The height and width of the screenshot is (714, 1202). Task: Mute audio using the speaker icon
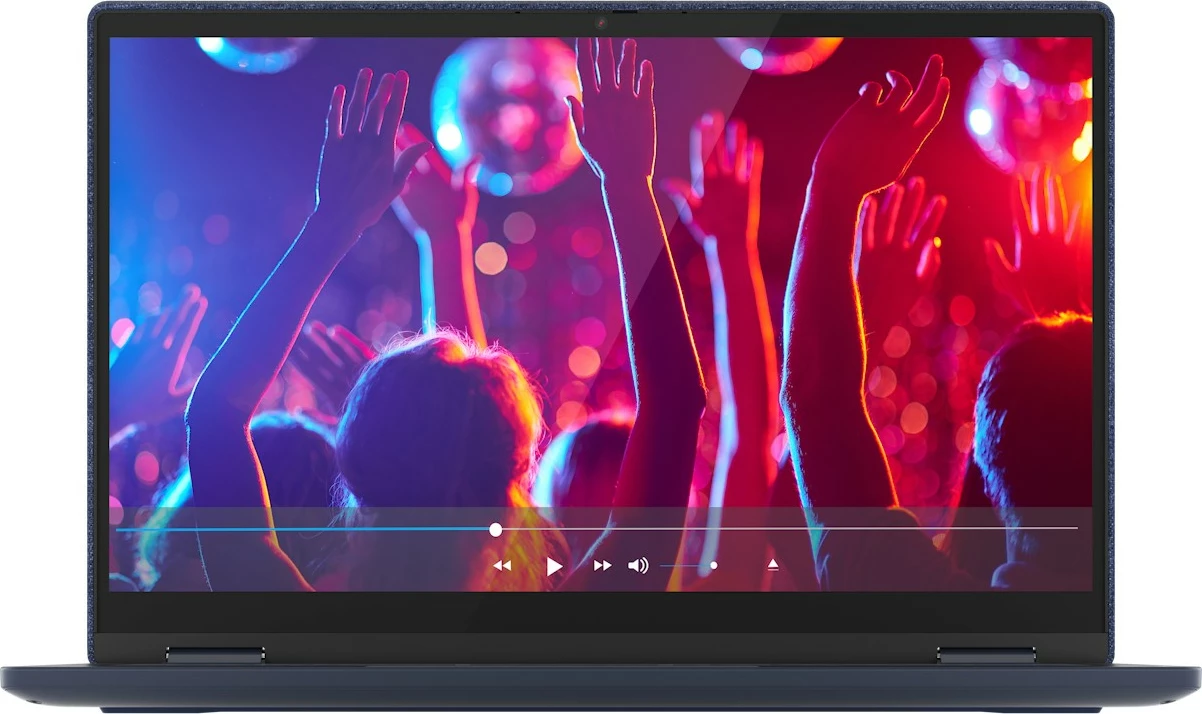click(x=638, y=566)
